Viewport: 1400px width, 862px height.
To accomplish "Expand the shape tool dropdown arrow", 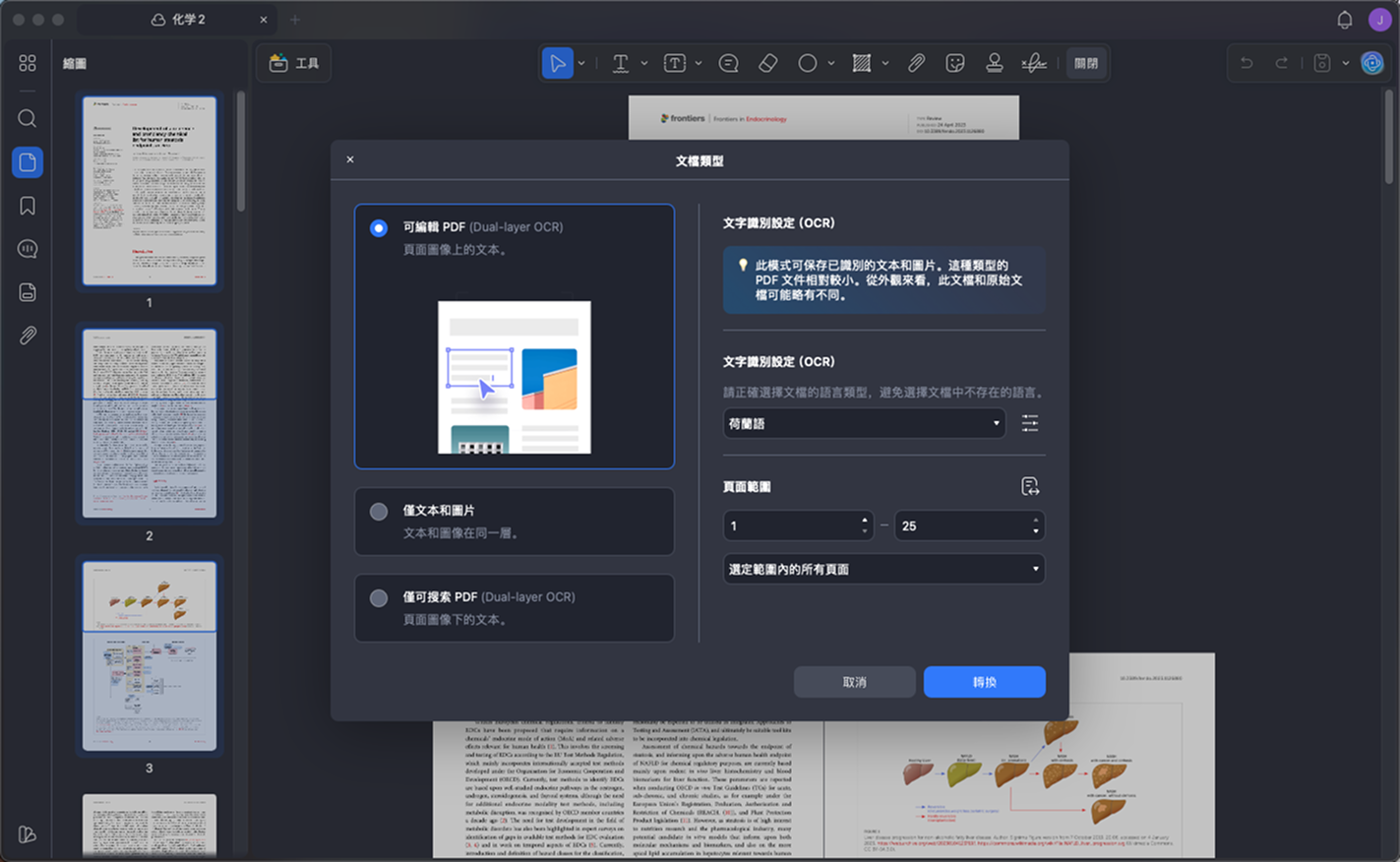I will pos(831,63).
